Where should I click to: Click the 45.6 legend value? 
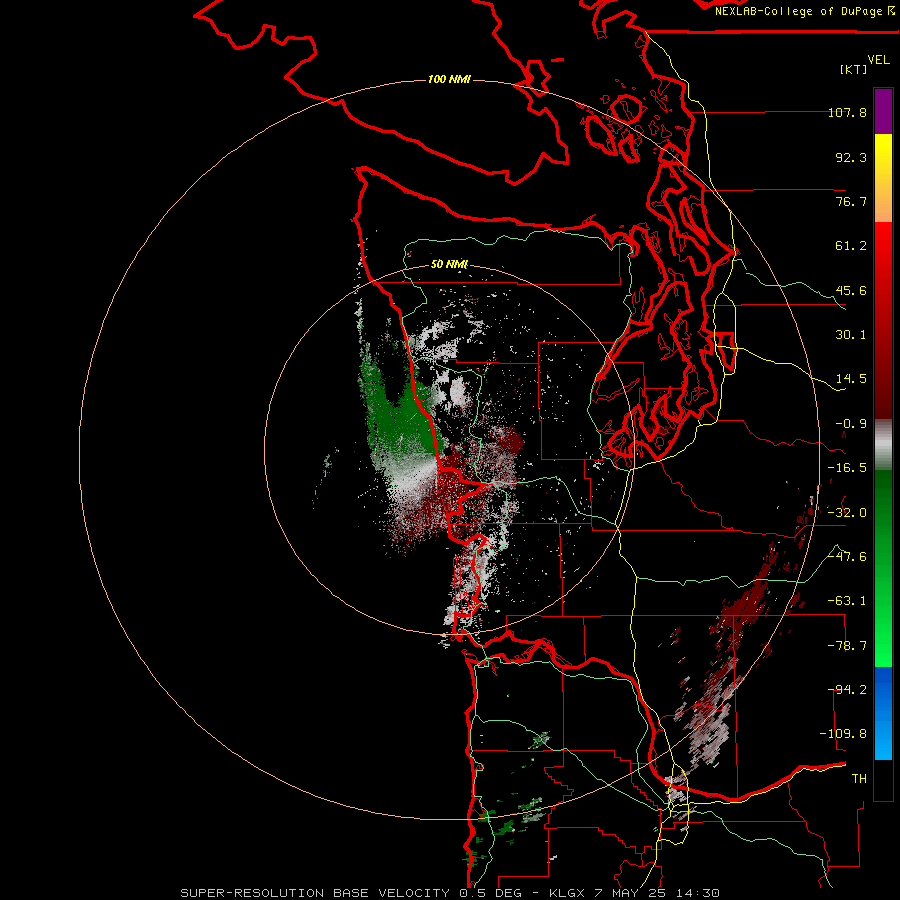point(851,290)
